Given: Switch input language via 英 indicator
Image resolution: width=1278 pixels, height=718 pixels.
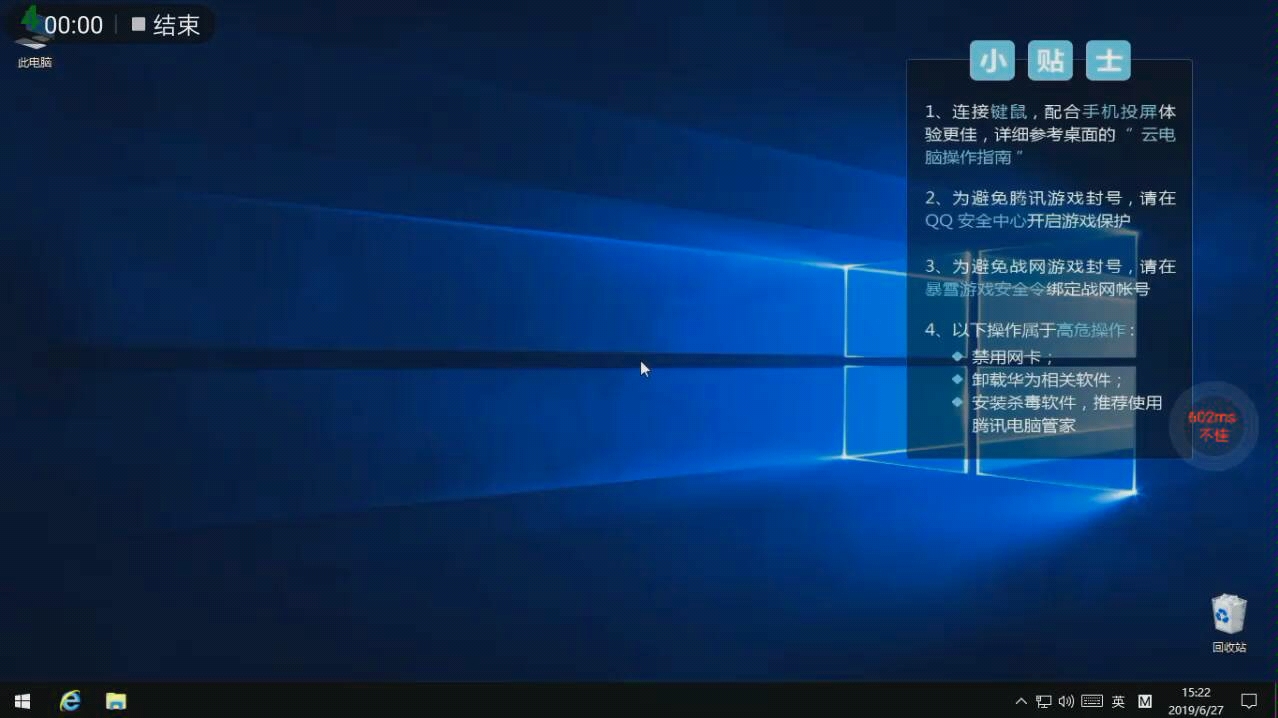Looking at the screenshot, I should point(1117,700).
